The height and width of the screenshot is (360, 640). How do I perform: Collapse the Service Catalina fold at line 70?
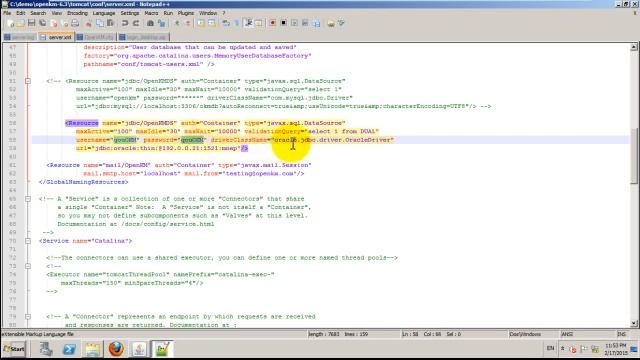[28, 241]
